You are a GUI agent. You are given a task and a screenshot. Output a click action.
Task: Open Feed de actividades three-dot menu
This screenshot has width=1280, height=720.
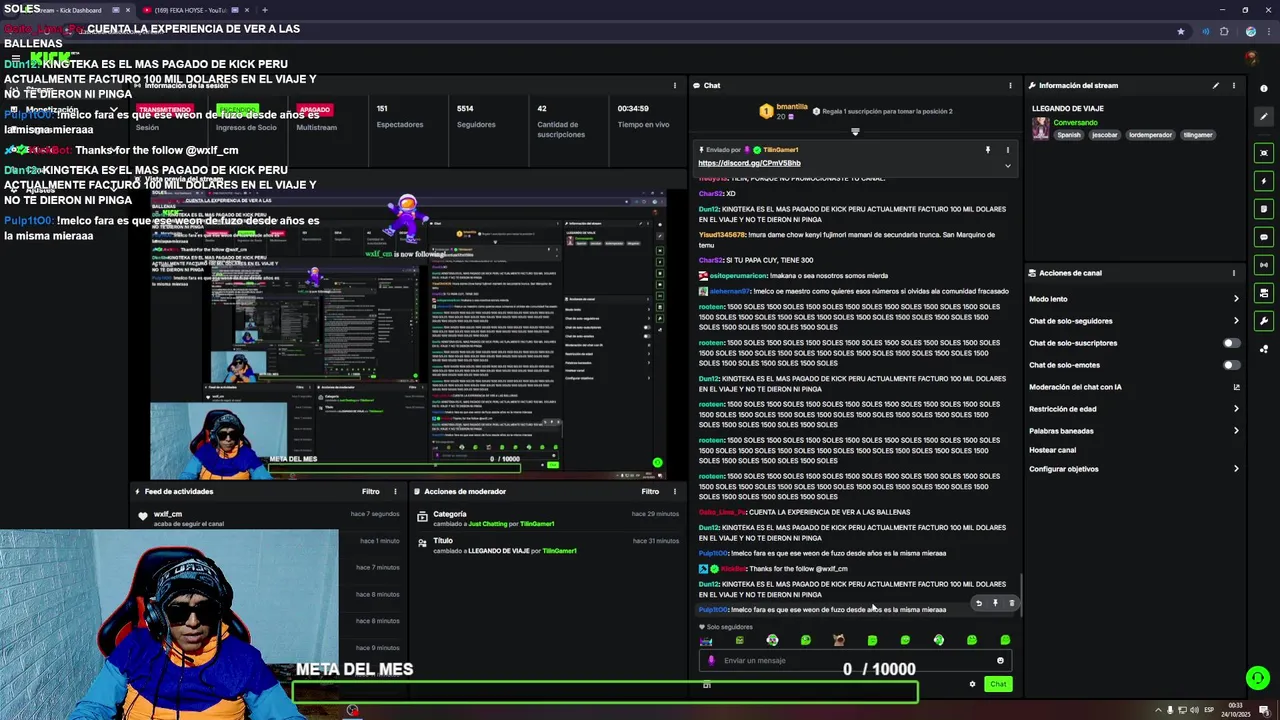[395, 491]
